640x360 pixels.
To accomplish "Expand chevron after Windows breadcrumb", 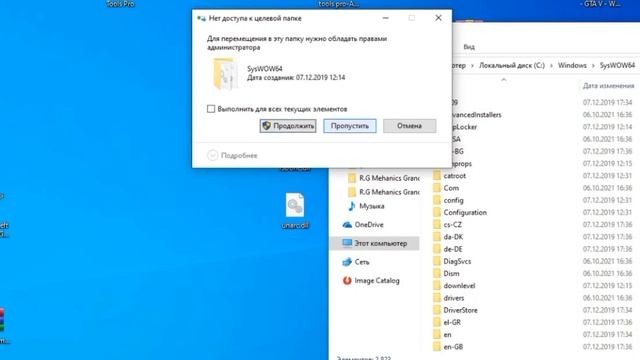I will (x=593, y=65).
